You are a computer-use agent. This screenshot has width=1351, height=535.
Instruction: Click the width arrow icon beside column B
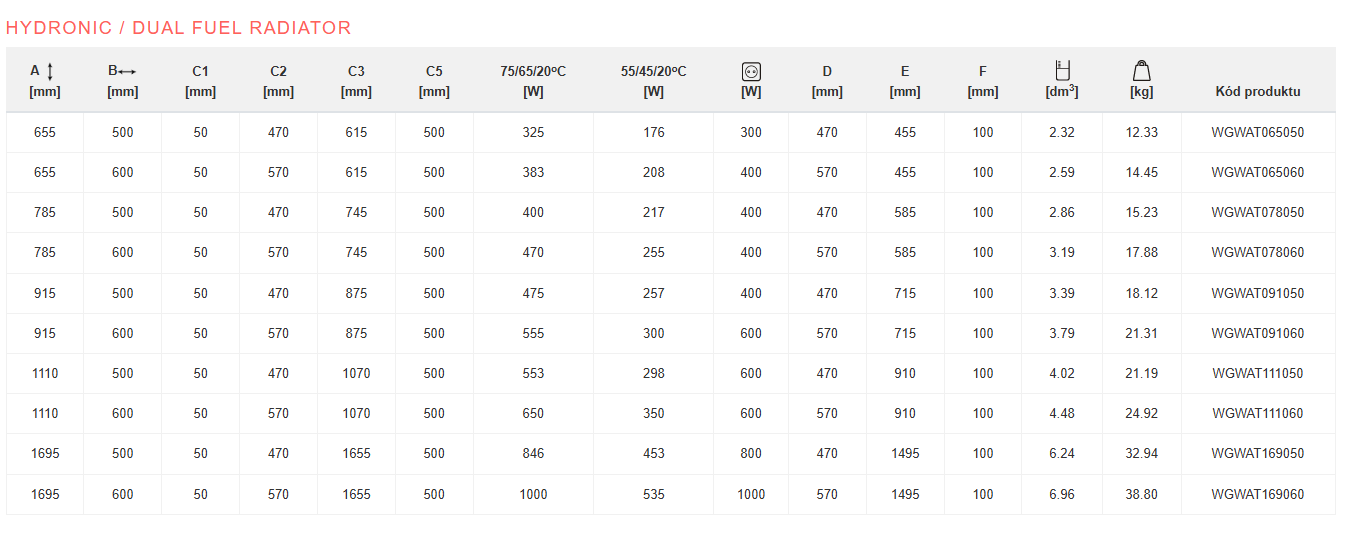(x=127, y=71)
